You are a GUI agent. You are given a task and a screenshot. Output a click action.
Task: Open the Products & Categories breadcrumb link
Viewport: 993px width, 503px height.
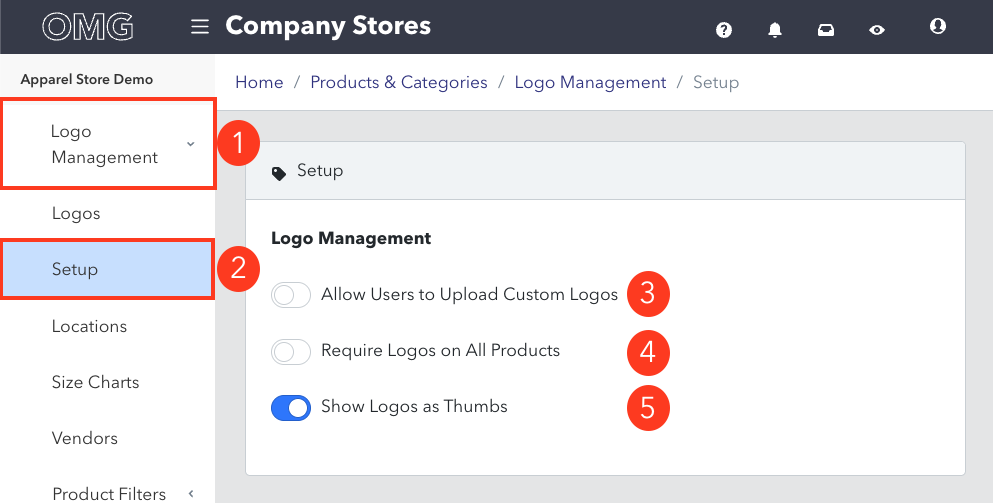point(399,82)
